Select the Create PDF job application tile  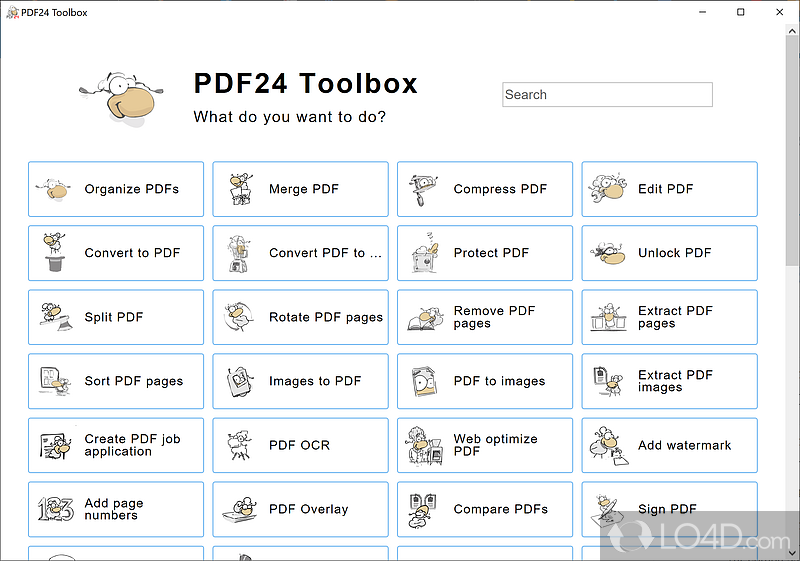click(116, 445)
